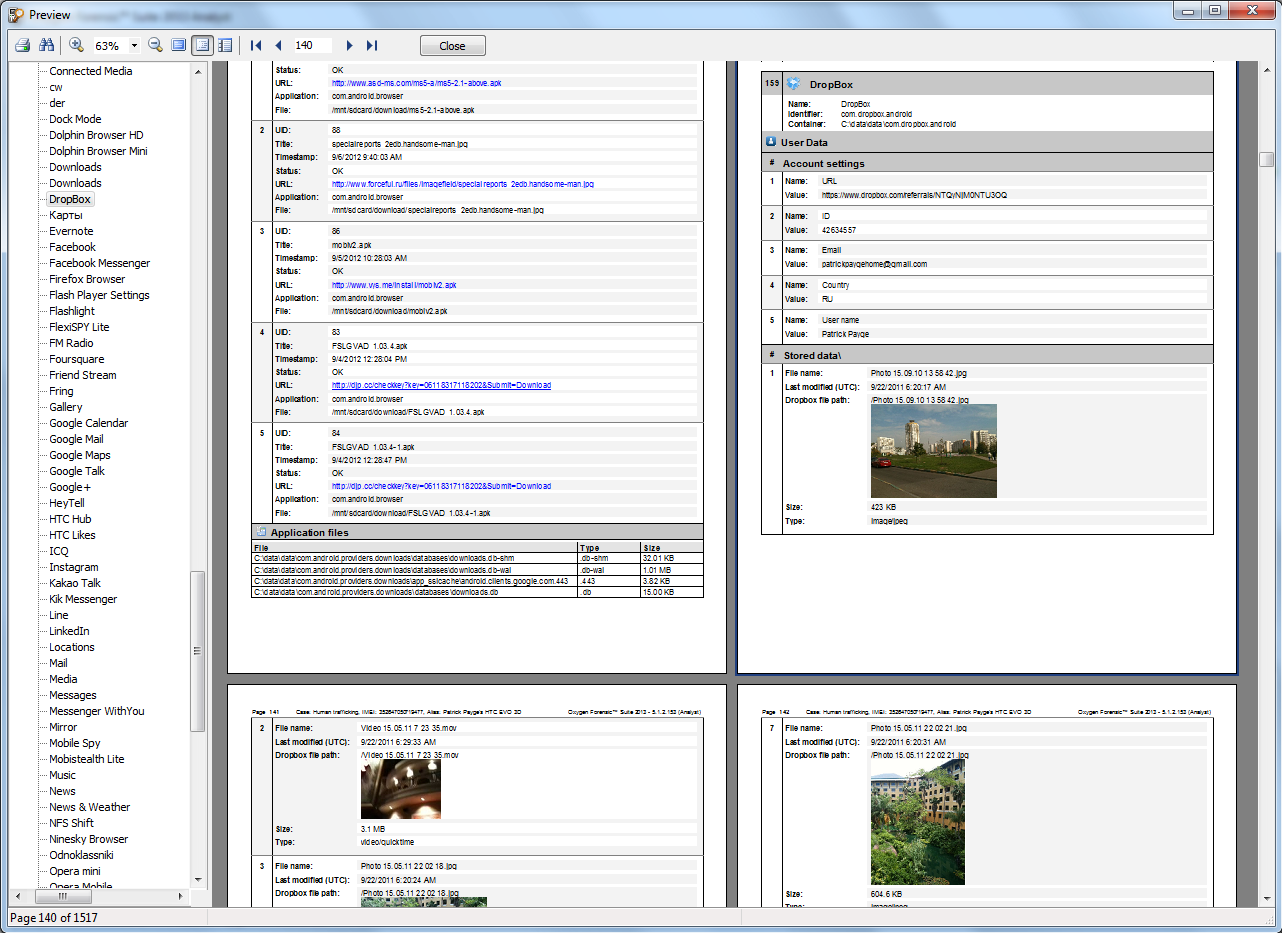Click the tree panel scroll-up arrow
Image resolution: width=1282 pixels, height=933 pixels.
198,72
